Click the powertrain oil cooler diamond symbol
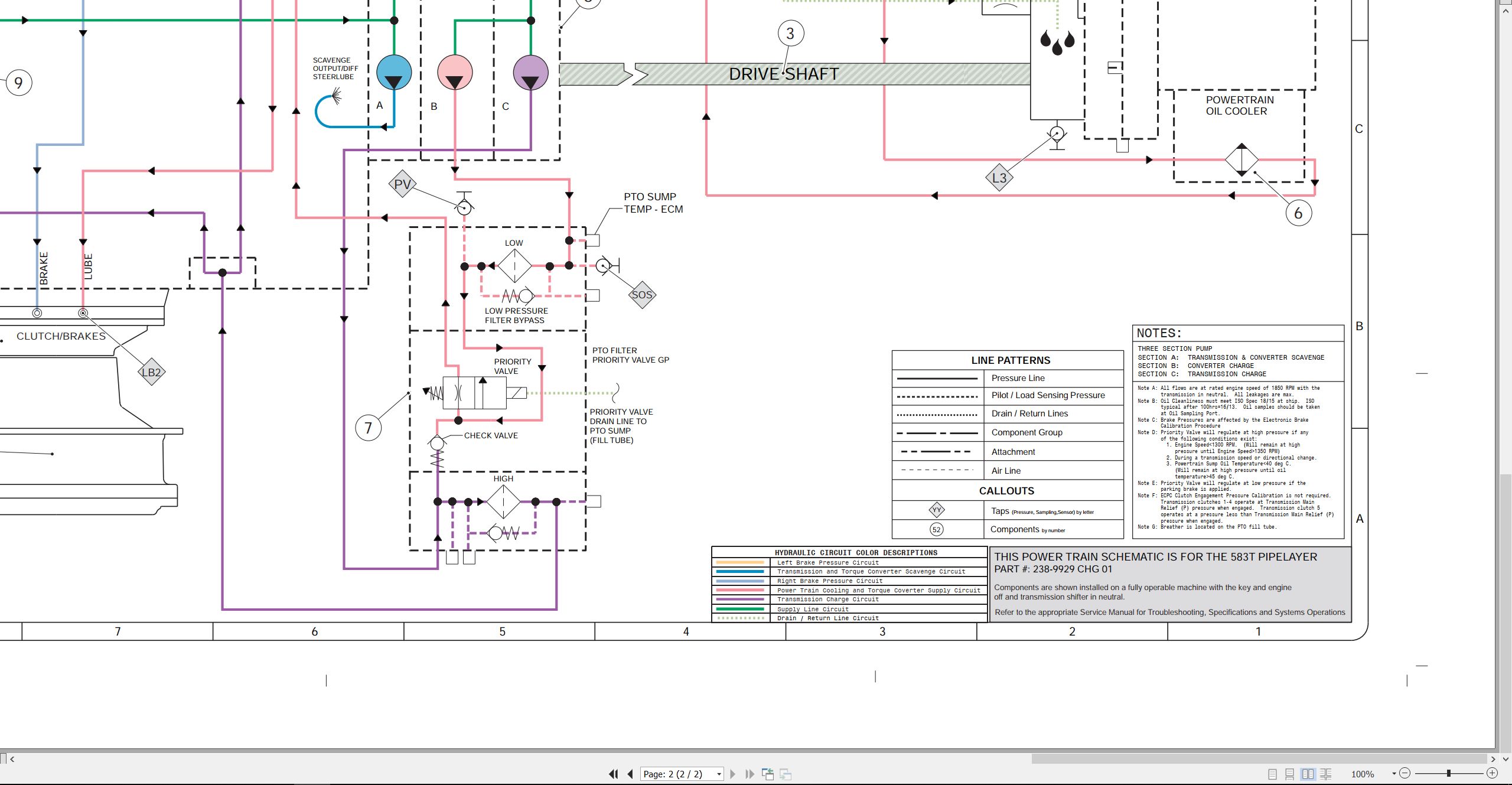Screen dimensions: 1512x785 [x=1241, y=159]
